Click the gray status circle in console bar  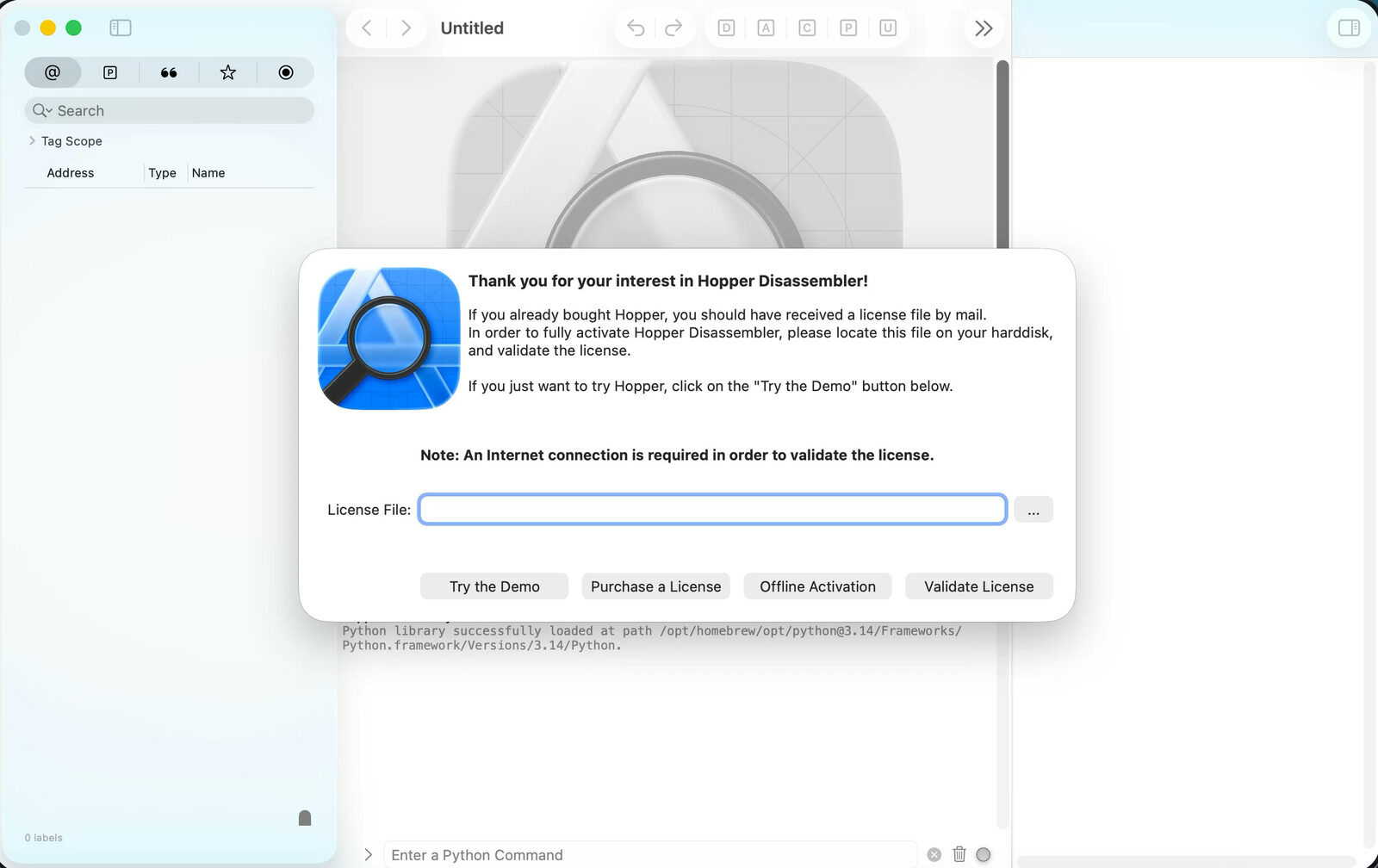coord(984,855)
